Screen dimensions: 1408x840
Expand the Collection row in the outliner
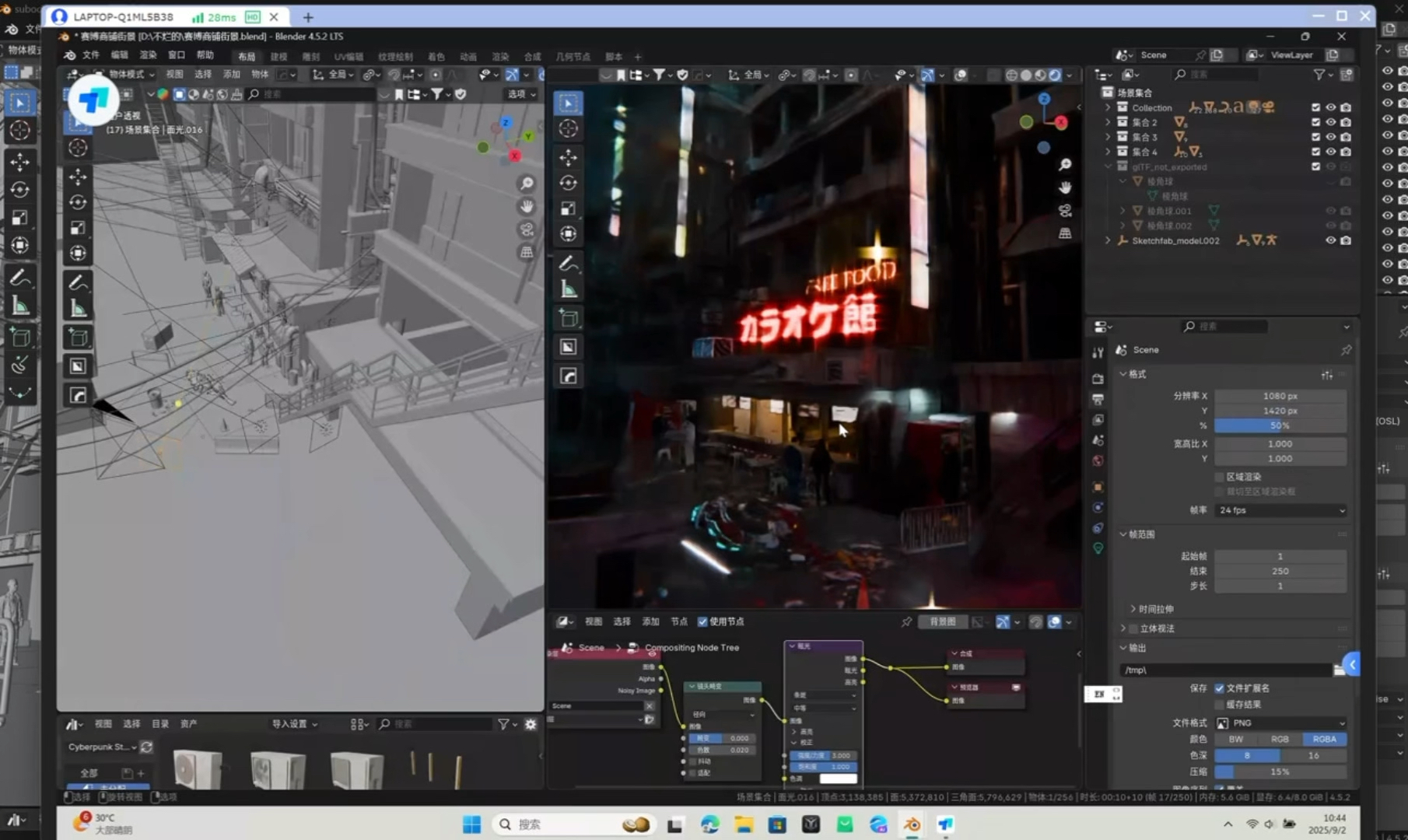point(1108,108)
